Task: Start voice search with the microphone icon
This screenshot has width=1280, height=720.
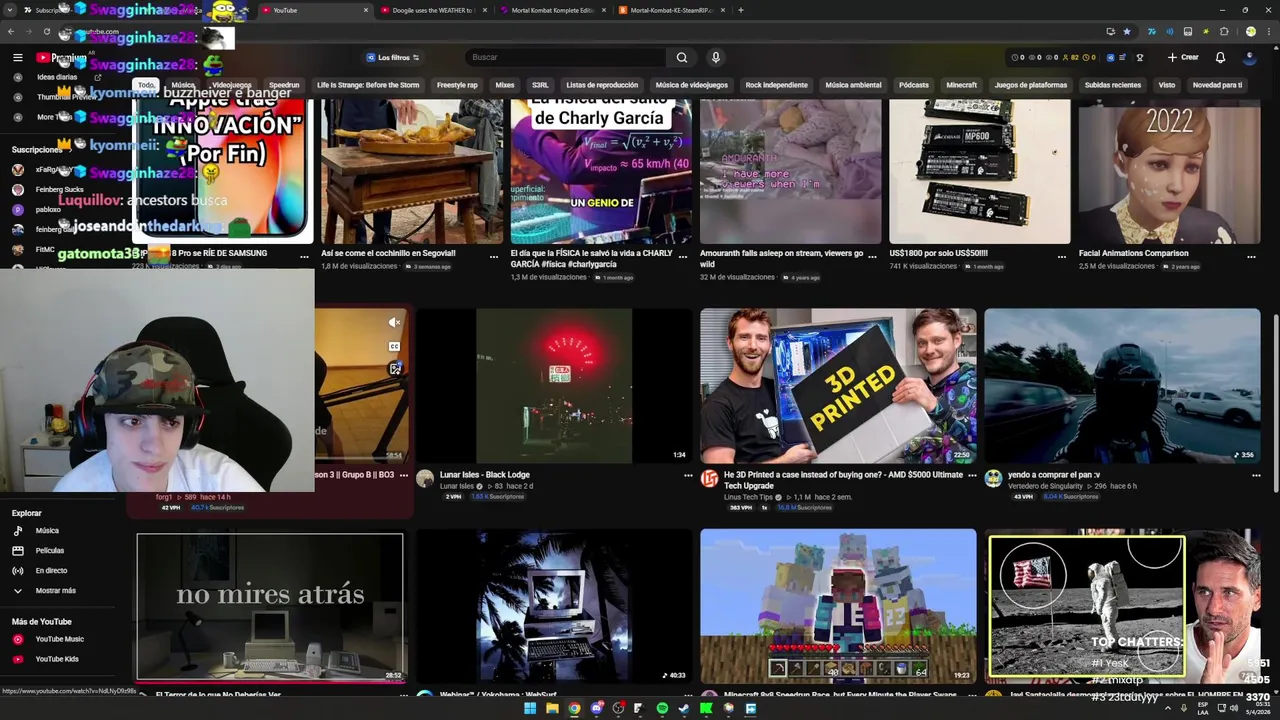Action: coord(715,57)
